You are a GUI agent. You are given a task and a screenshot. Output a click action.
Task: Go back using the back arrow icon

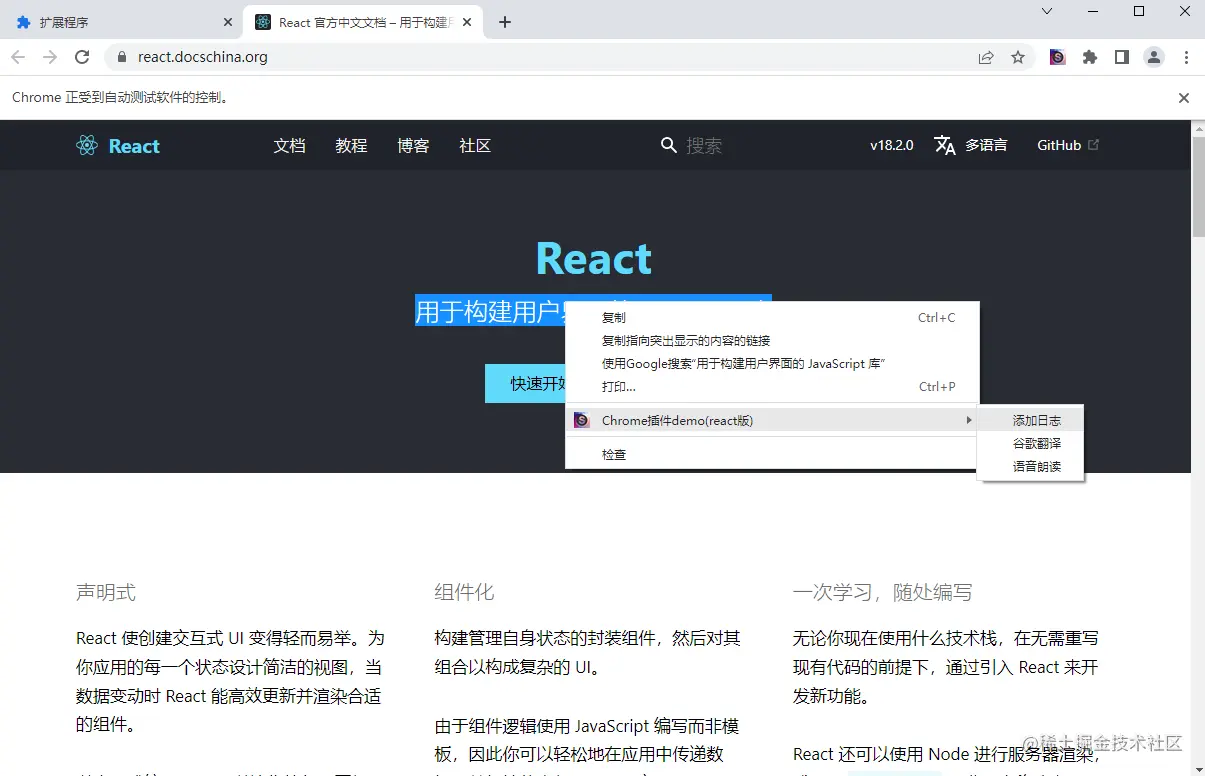pos(18,57)
